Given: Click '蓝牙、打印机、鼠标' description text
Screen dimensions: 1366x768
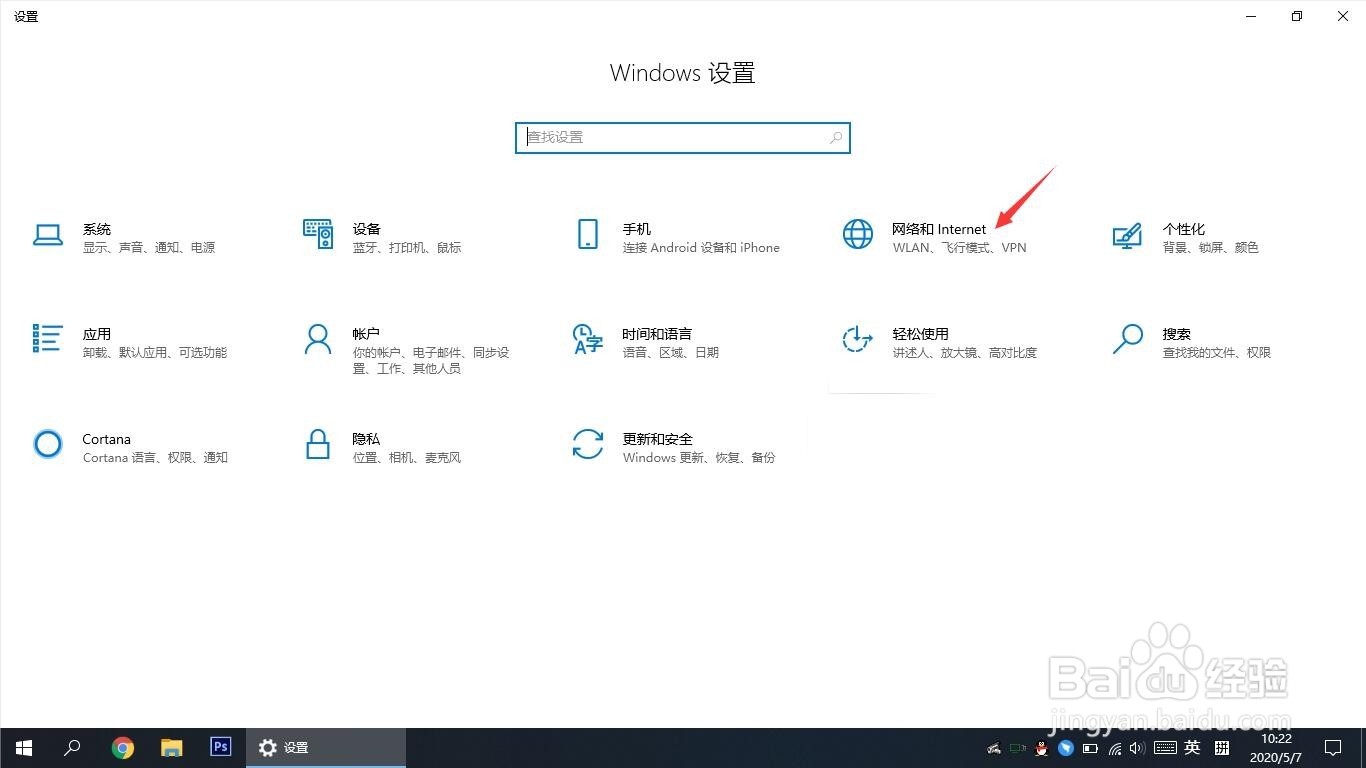Looking at the screenshot, I should click(x=407, y=248).
